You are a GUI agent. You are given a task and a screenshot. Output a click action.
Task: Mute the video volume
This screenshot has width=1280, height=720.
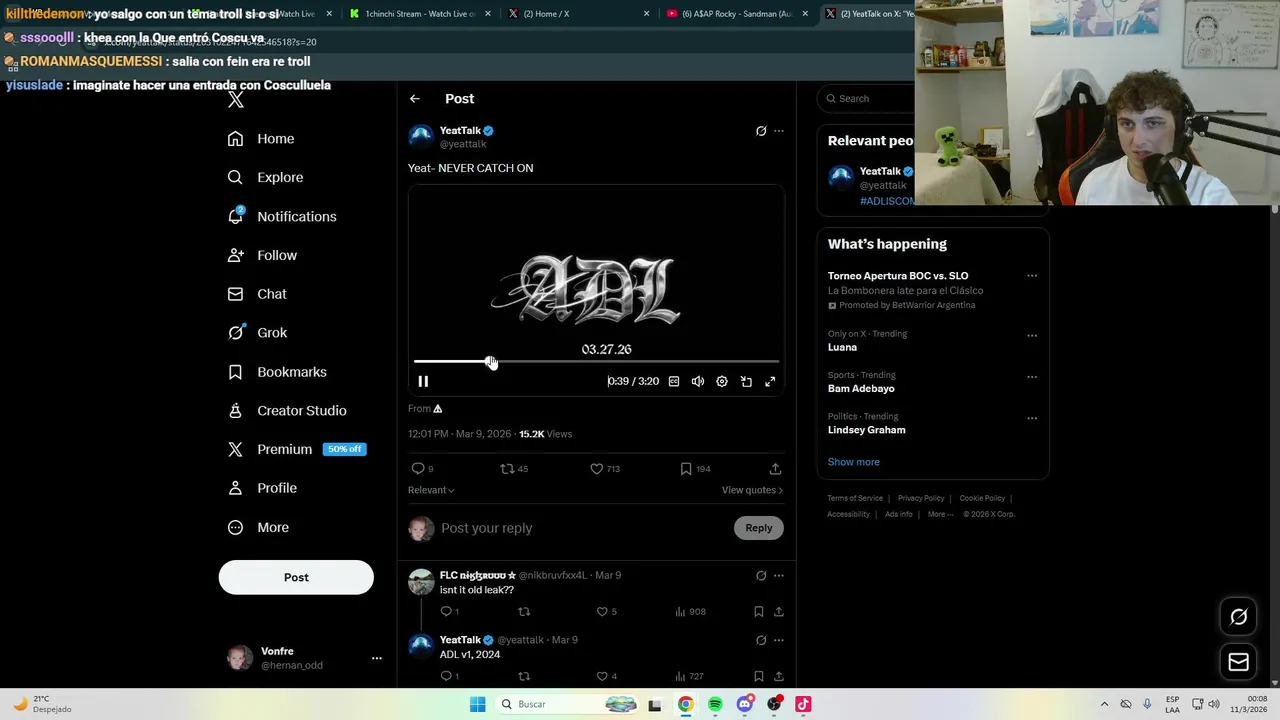pyautogui.click(x=698, y=381)
